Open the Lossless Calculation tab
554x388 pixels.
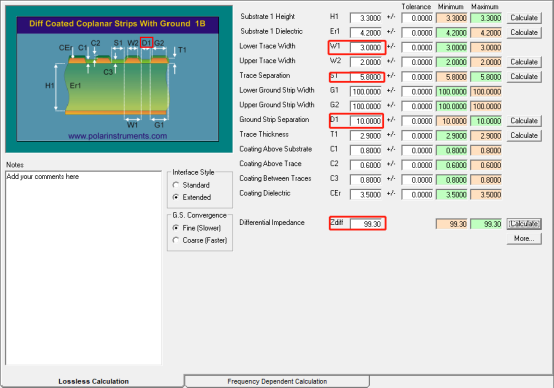coord(94,381)
